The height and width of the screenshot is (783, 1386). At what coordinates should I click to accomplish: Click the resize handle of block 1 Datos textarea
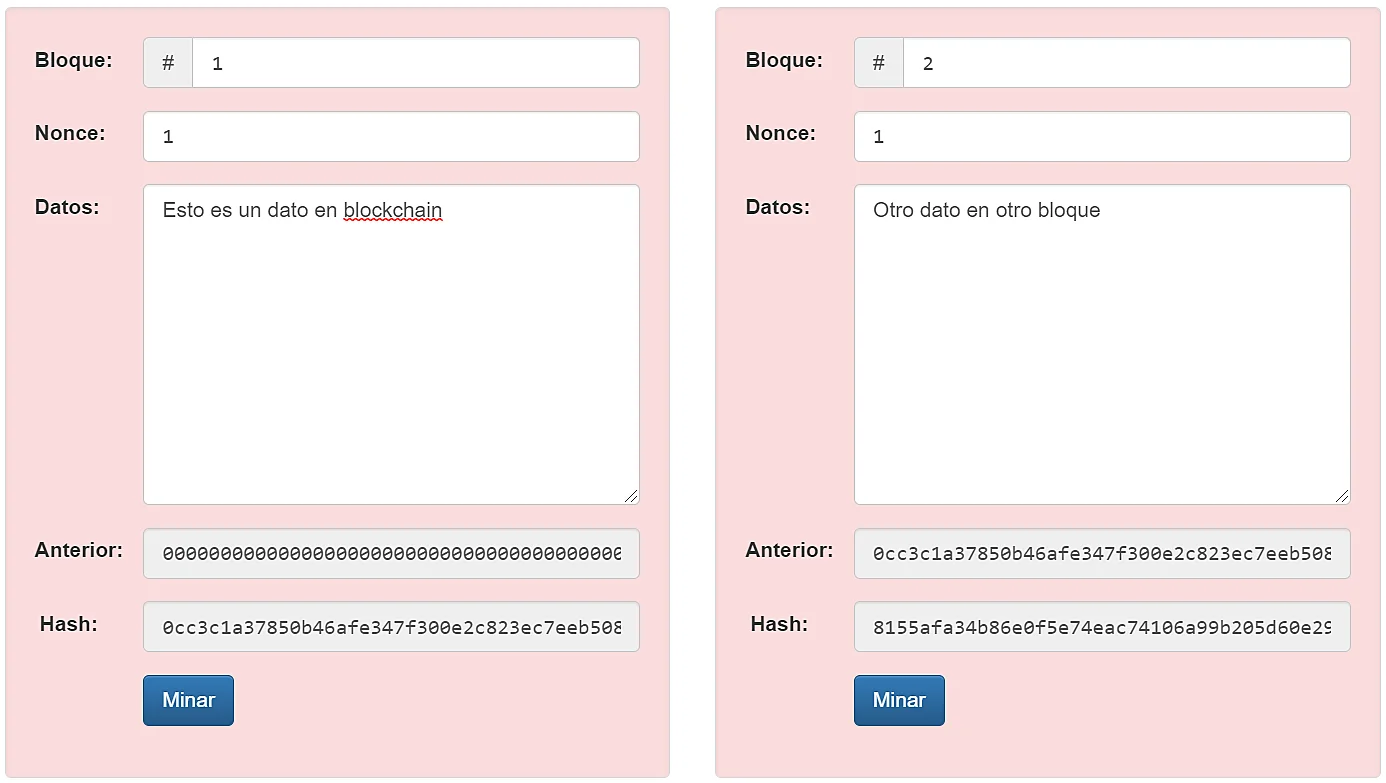(x=631, y=496)
